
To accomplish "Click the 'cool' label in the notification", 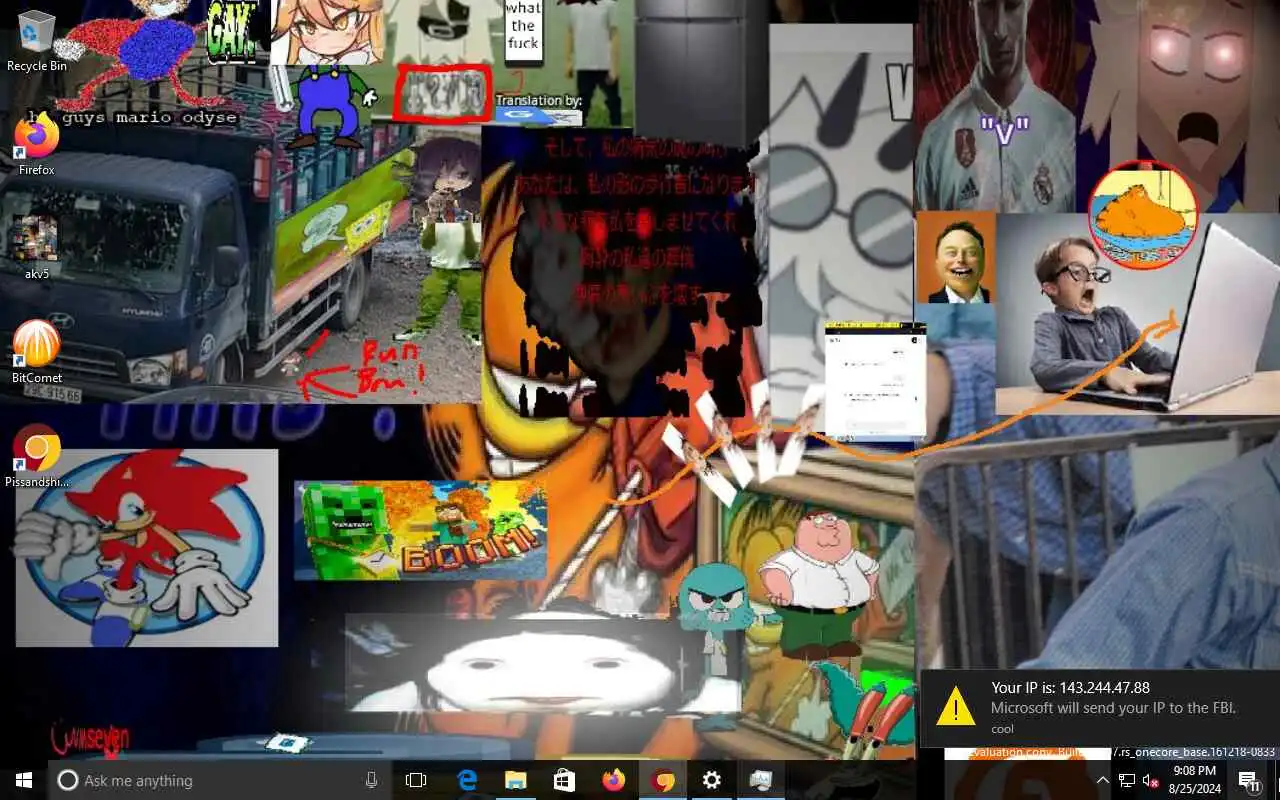I will [x=1002, y=729].
